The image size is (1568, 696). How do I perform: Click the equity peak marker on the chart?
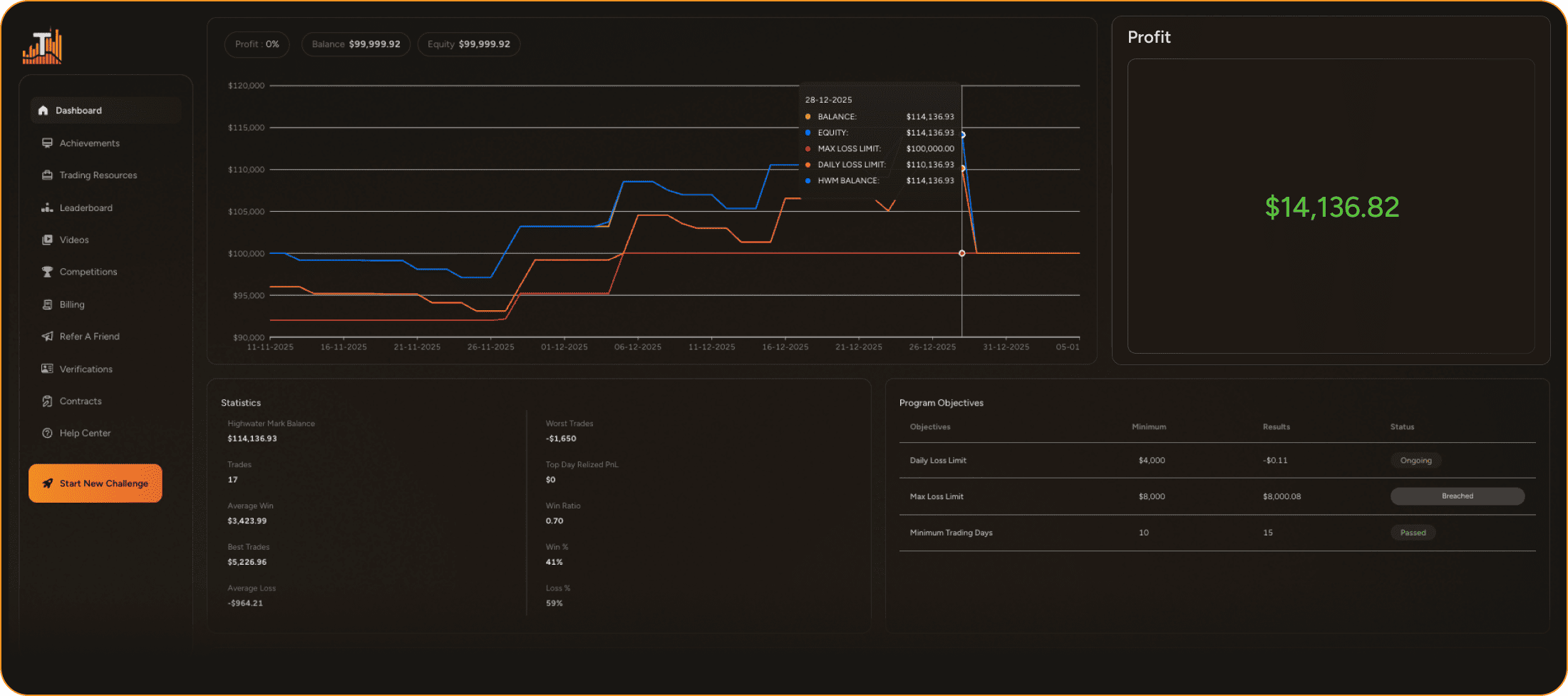pos(962,135)
